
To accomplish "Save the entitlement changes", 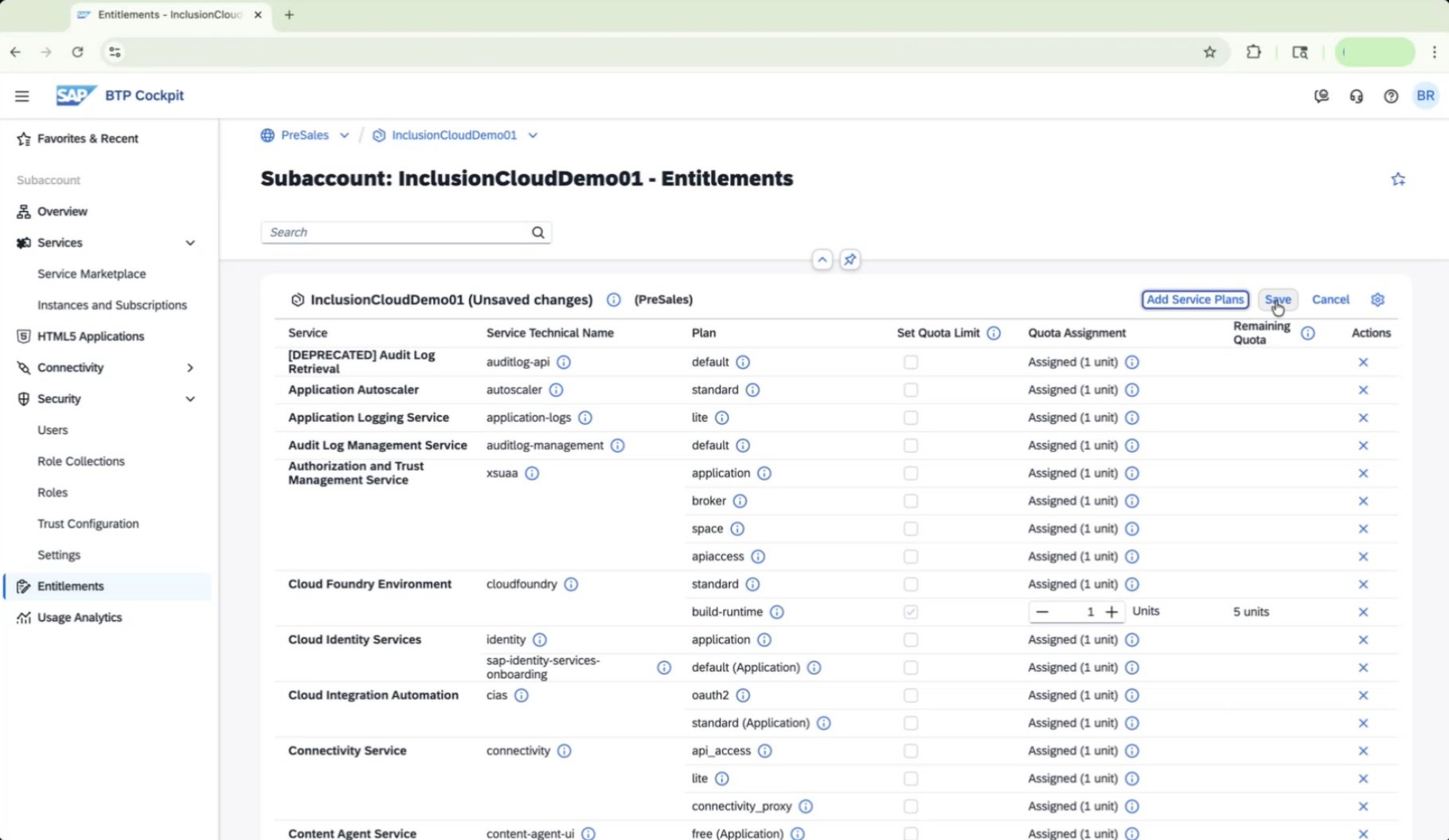I will 1278,299.
